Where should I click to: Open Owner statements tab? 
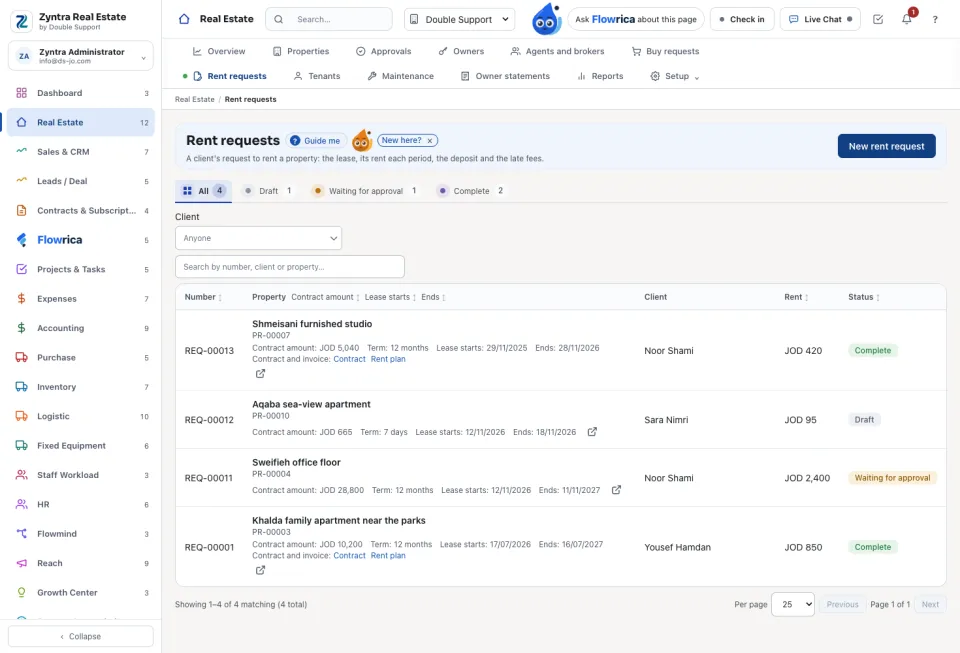pyautogui.click(x=505, y=76)
